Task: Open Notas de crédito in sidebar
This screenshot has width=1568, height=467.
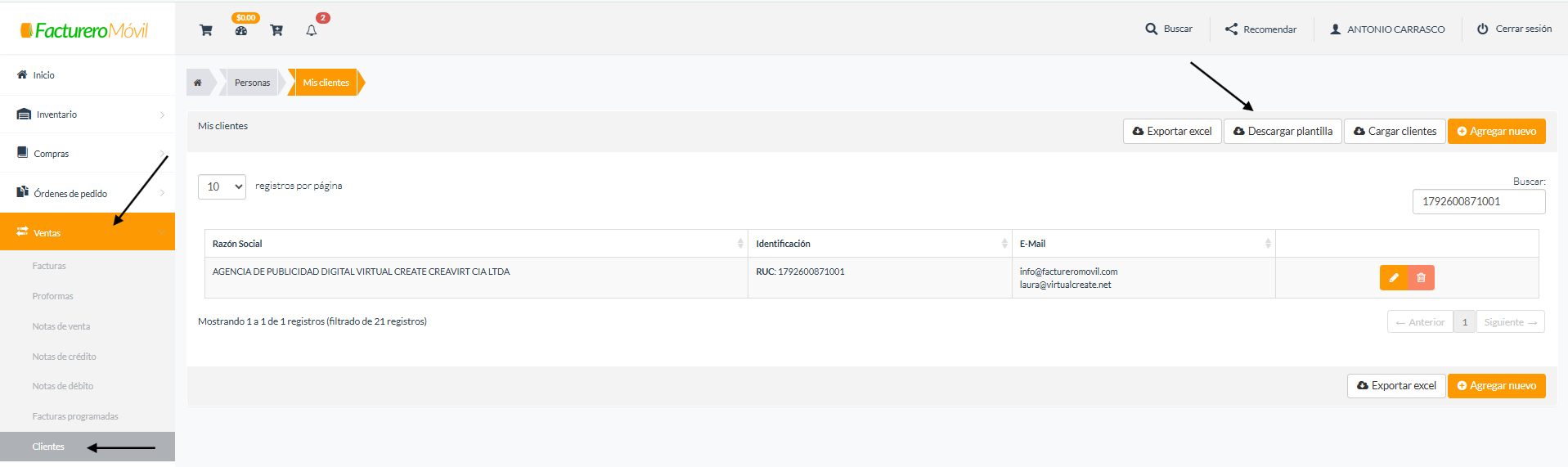Action: tap(64, 357)
